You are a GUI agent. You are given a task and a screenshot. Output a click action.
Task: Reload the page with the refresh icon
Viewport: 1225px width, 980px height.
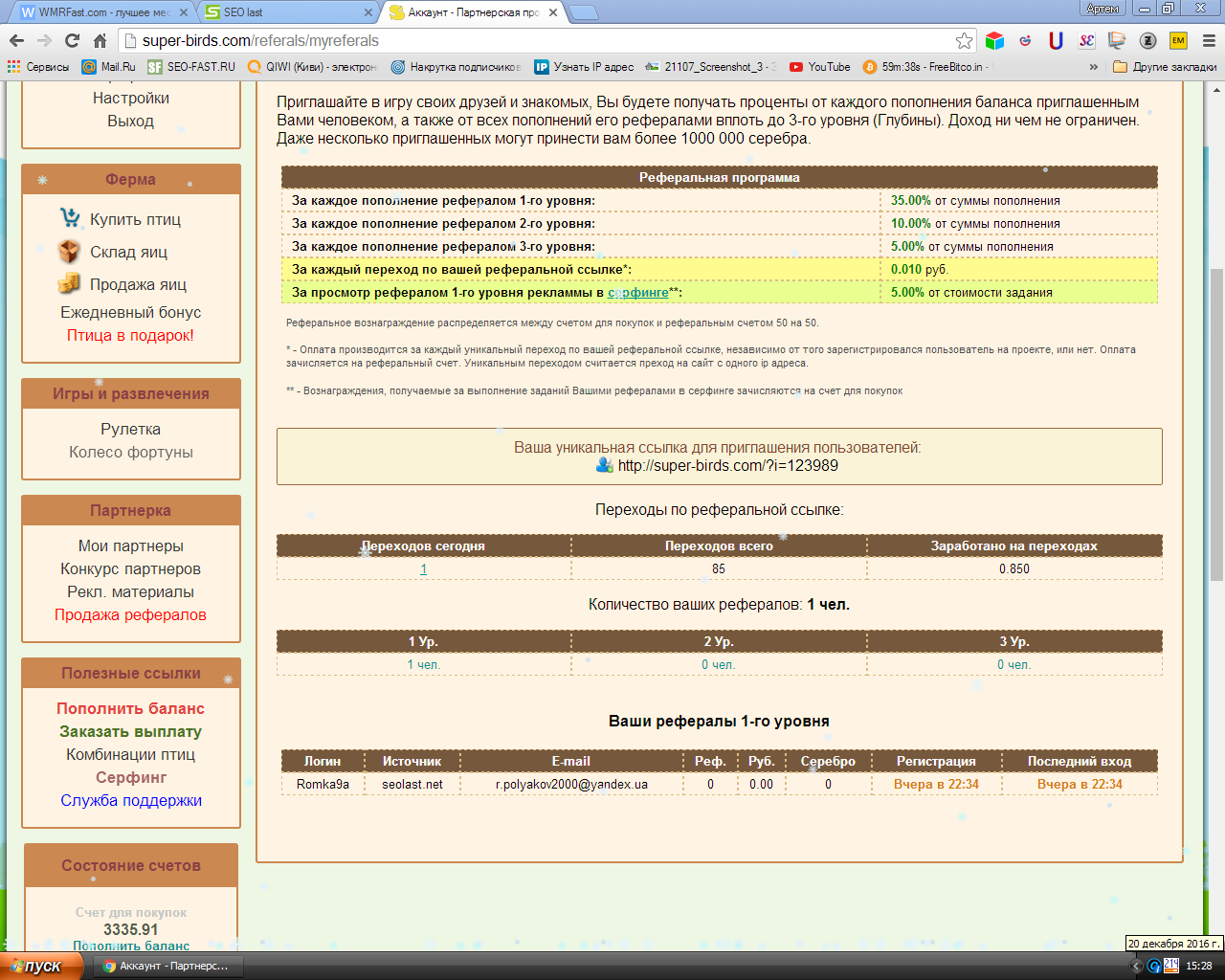[72, 40]
